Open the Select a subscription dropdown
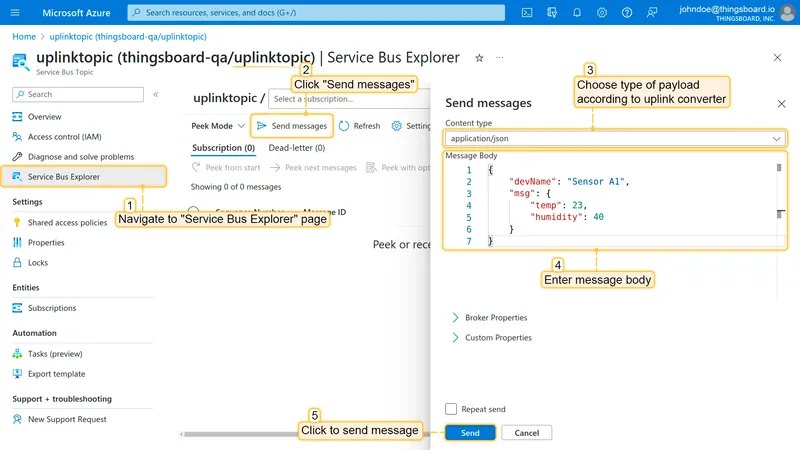Viewport: 800px width, 450px height. click(349, 99)
